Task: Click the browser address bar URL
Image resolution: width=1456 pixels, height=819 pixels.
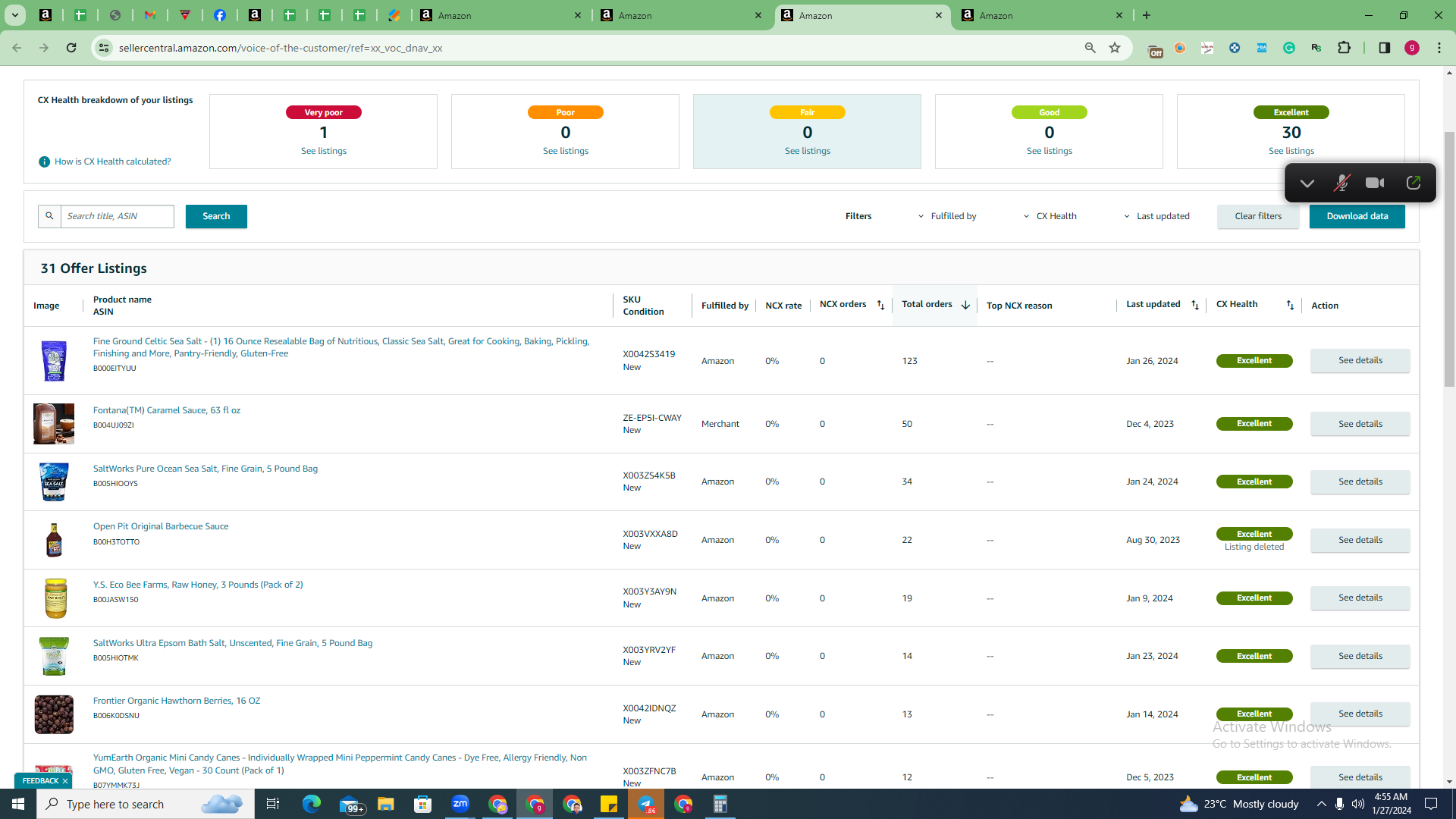Action: pyautogui.click(x=281, y=48)
